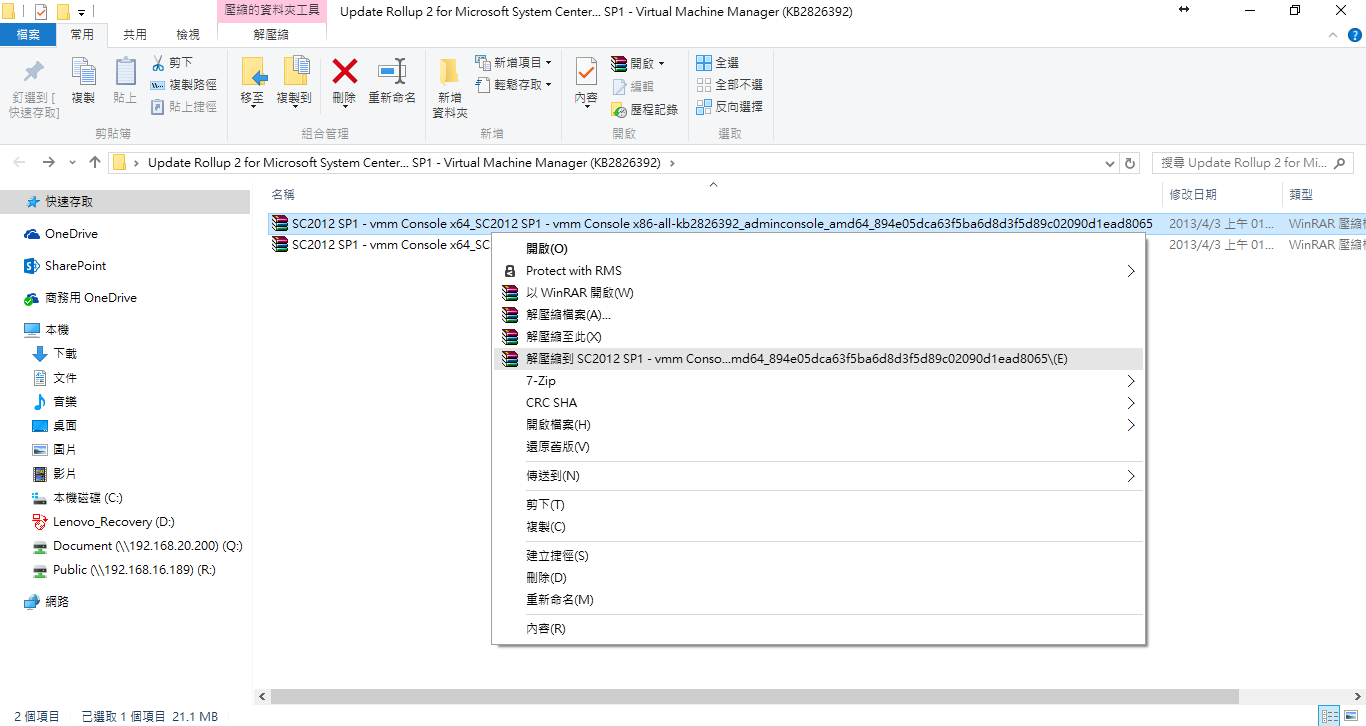Choose Extract to SC2012 SP1 folder entry
Image resolution: width=1366 pixels, height=726 pixels.
click(819, 359)
